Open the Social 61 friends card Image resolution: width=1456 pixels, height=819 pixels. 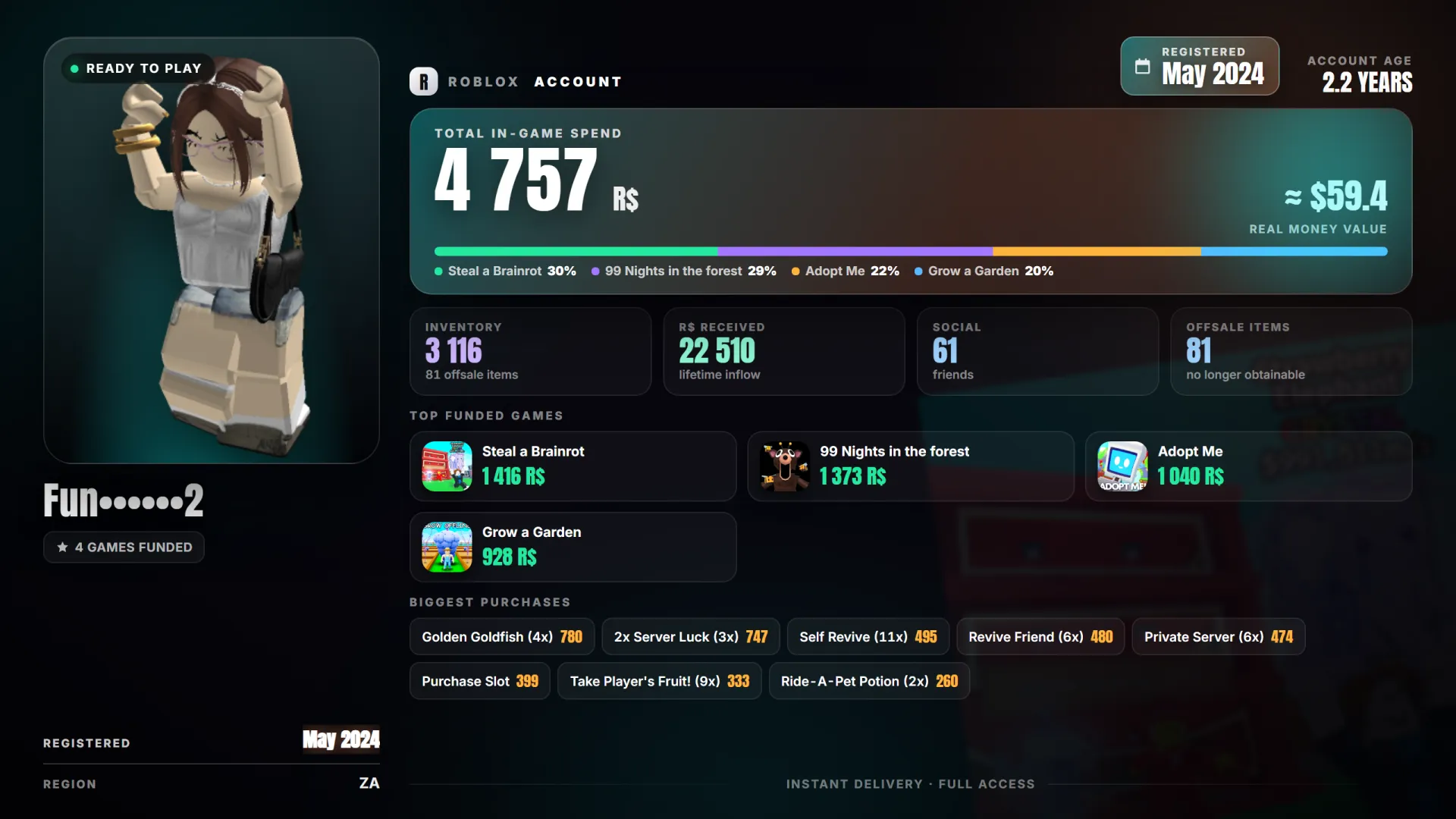(x=1038, y=351)
